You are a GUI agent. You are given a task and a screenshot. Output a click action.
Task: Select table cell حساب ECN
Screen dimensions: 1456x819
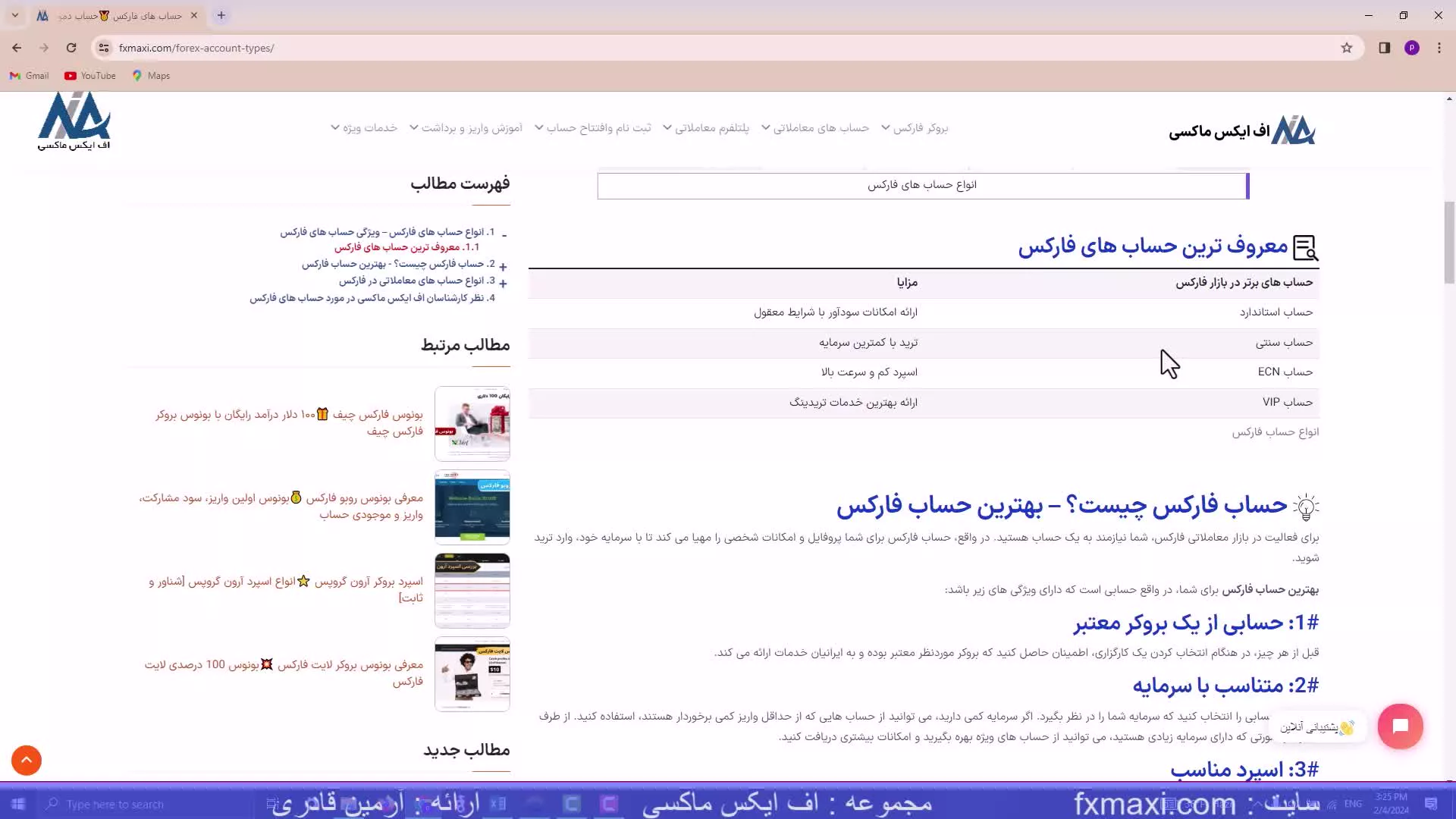(1285, 372)
